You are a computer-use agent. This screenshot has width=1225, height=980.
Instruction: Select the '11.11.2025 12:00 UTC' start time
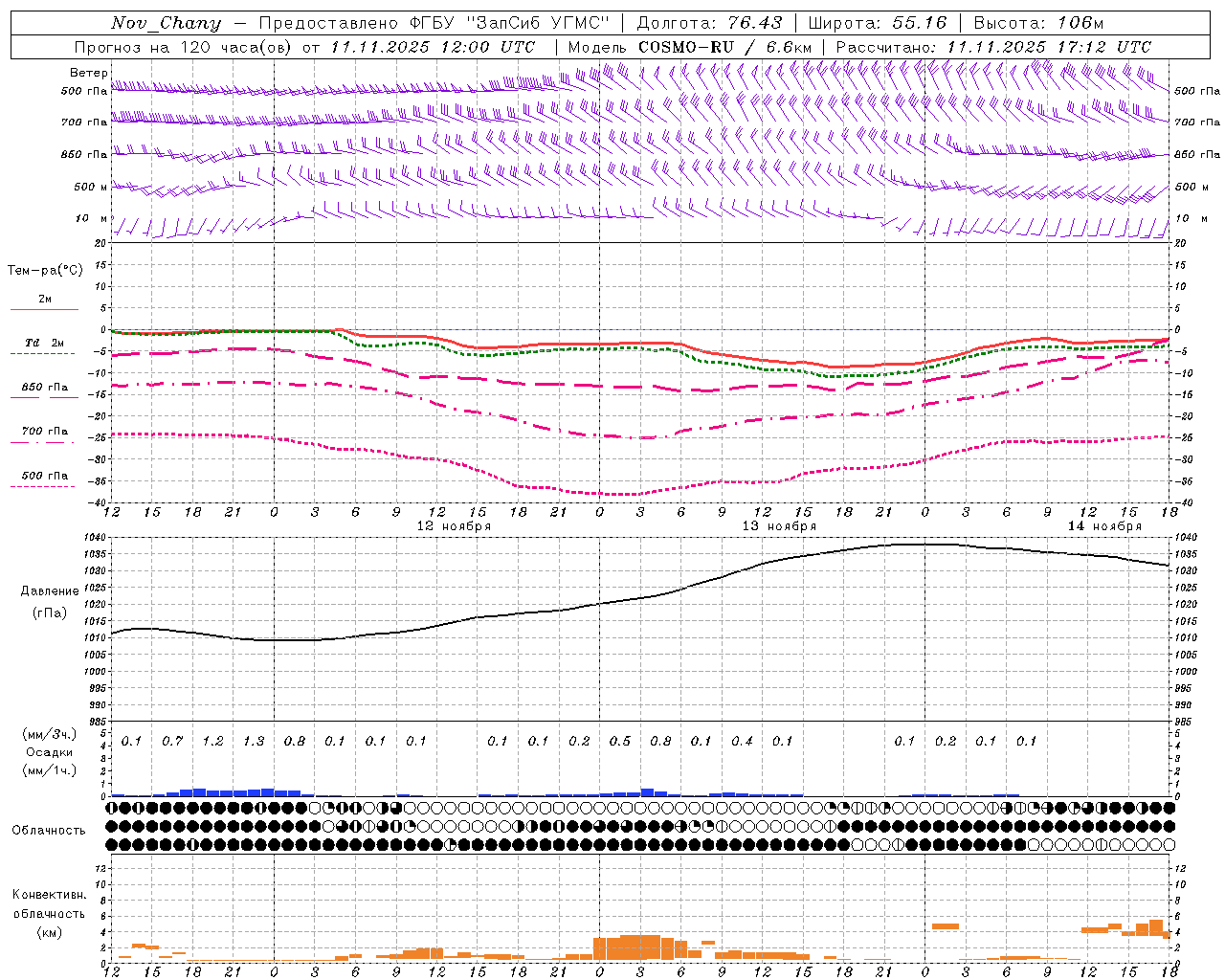pos(433,47)
